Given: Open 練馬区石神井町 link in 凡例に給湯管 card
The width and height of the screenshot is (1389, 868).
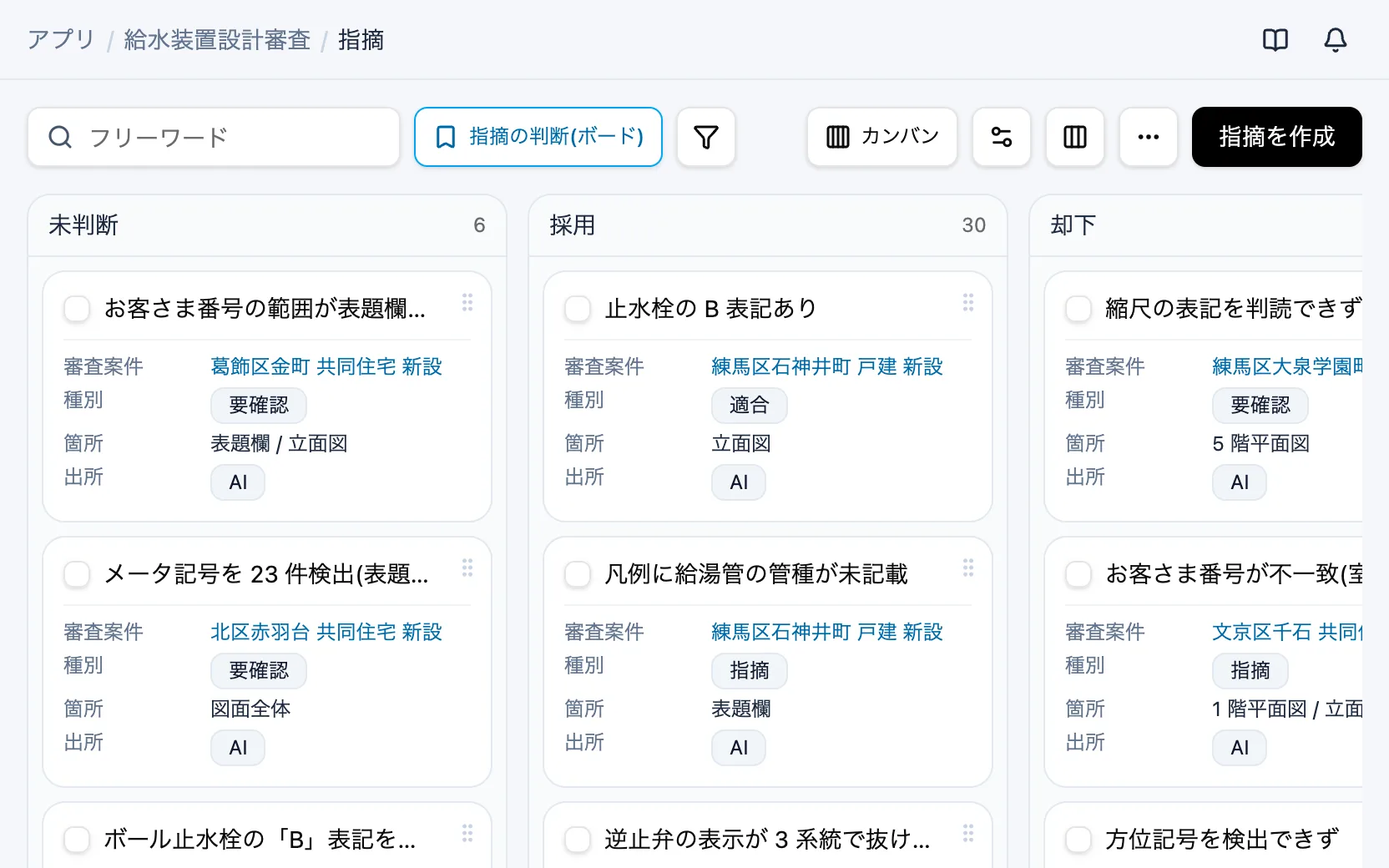Looking at the screenshot, I should point(827,632).
